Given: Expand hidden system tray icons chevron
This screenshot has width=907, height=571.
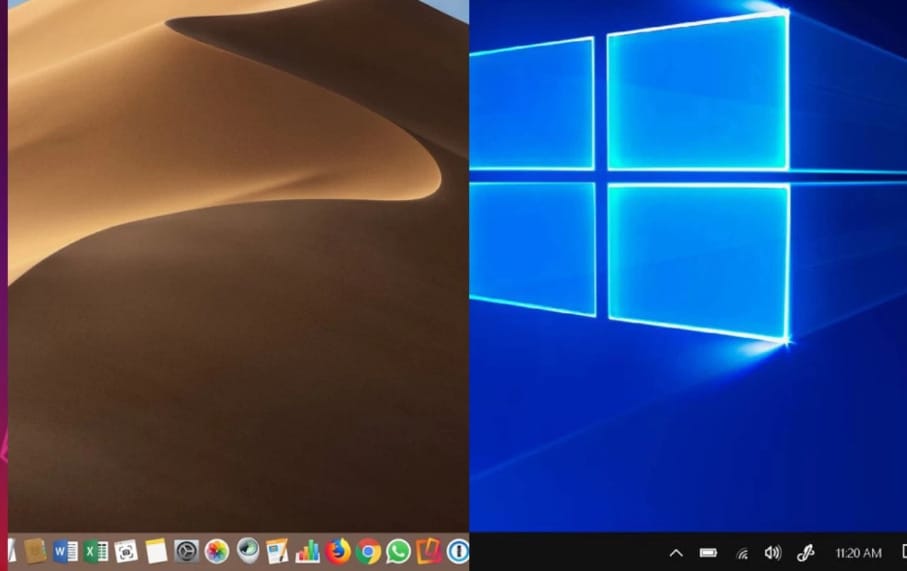Looking at the screenshot, I should point(676,553).
